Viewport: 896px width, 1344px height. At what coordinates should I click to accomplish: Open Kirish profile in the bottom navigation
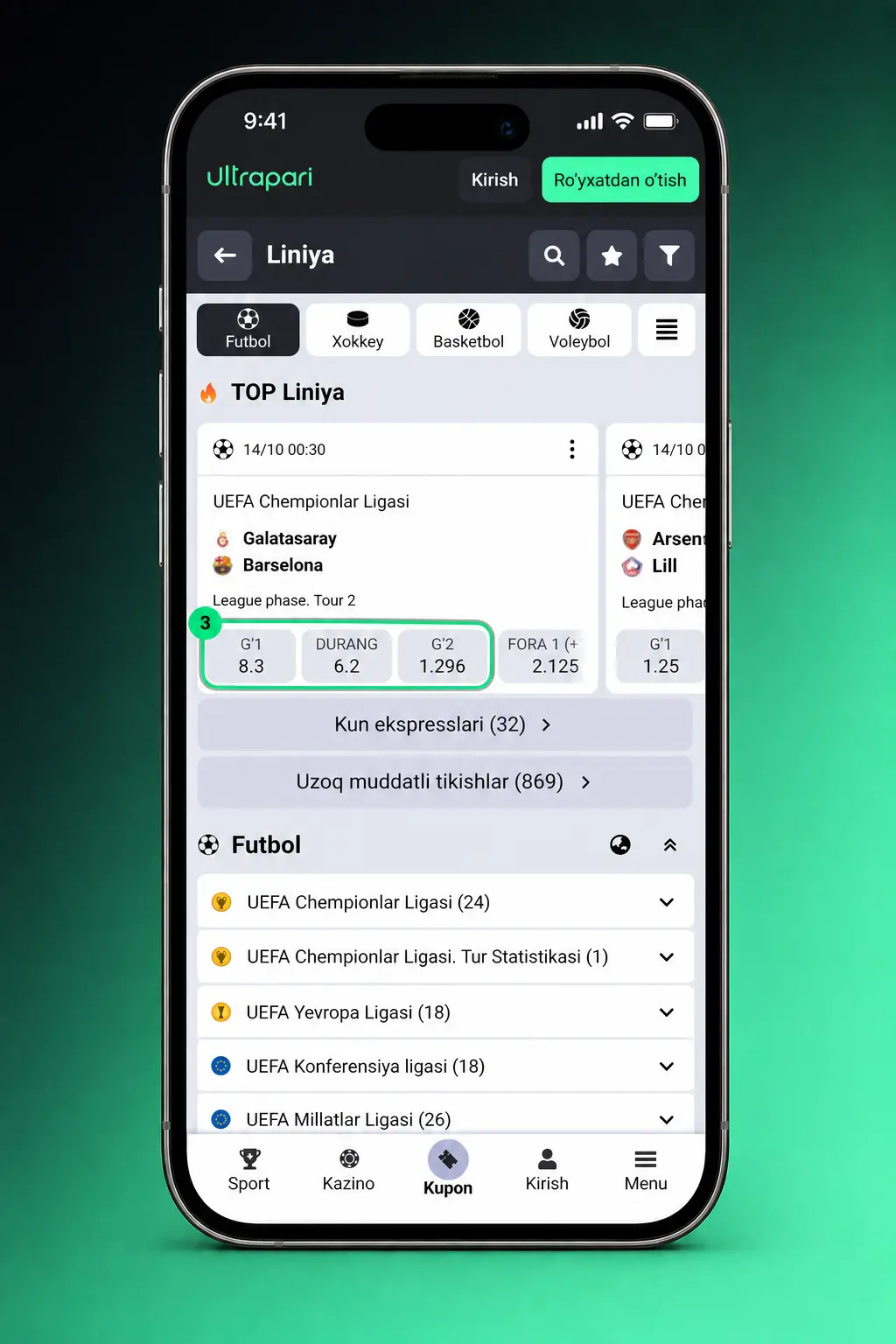(x=547, y=1171)
